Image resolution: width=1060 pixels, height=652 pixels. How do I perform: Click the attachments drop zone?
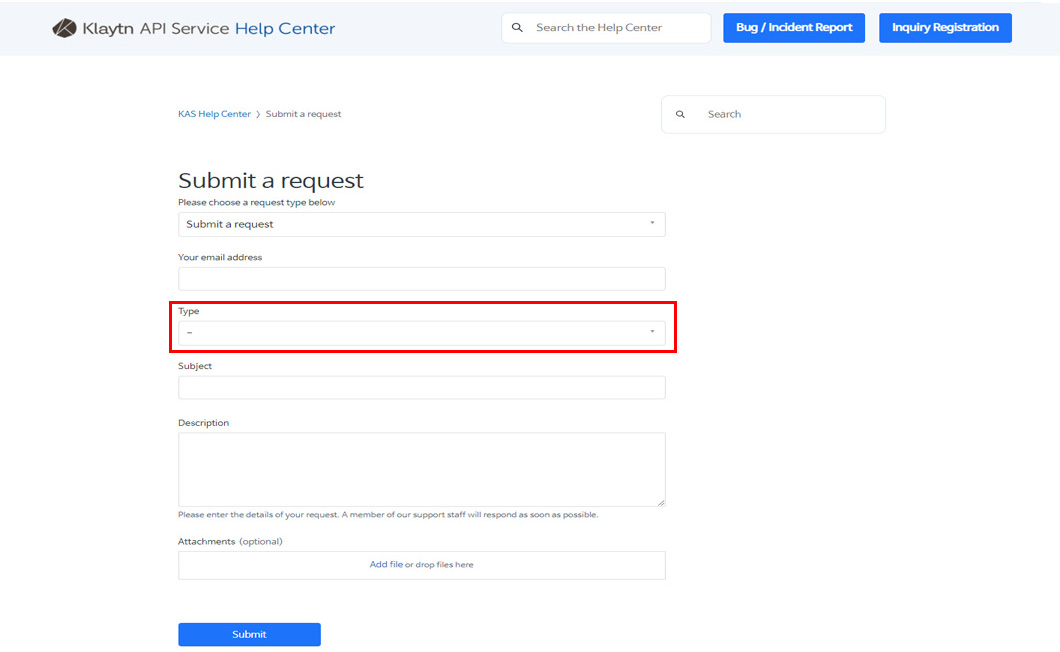pos(422,565)
